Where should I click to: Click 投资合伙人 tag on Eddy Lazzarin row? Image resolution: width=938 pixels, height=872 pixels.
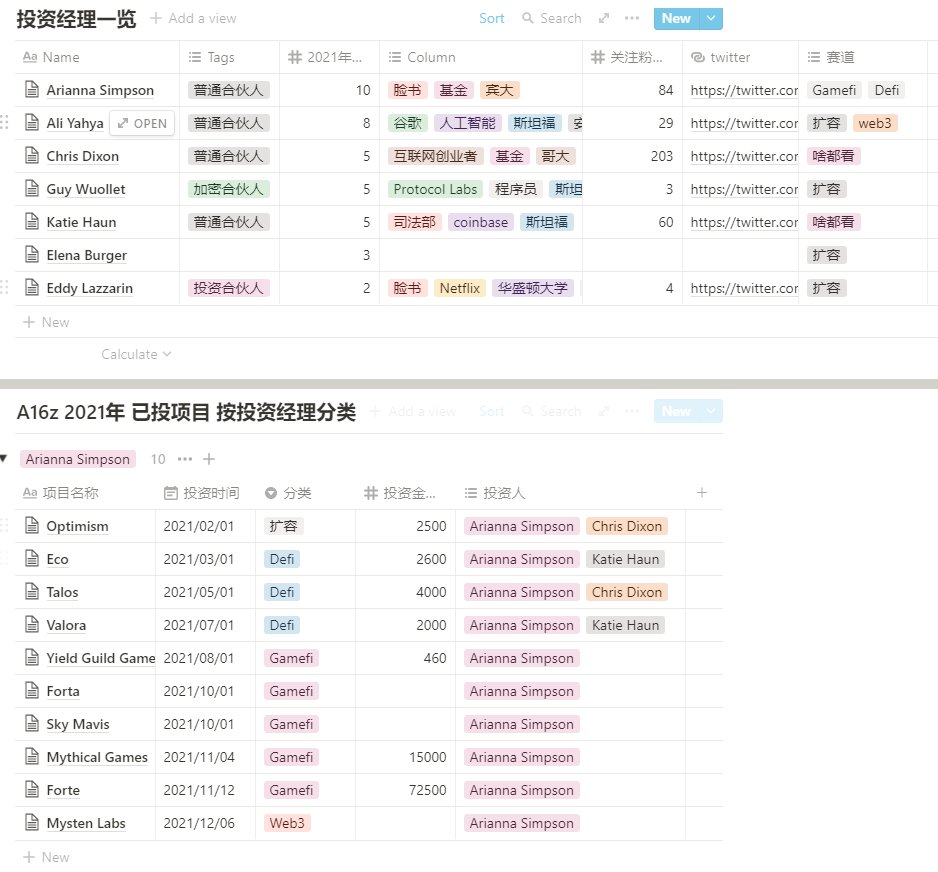229,288
